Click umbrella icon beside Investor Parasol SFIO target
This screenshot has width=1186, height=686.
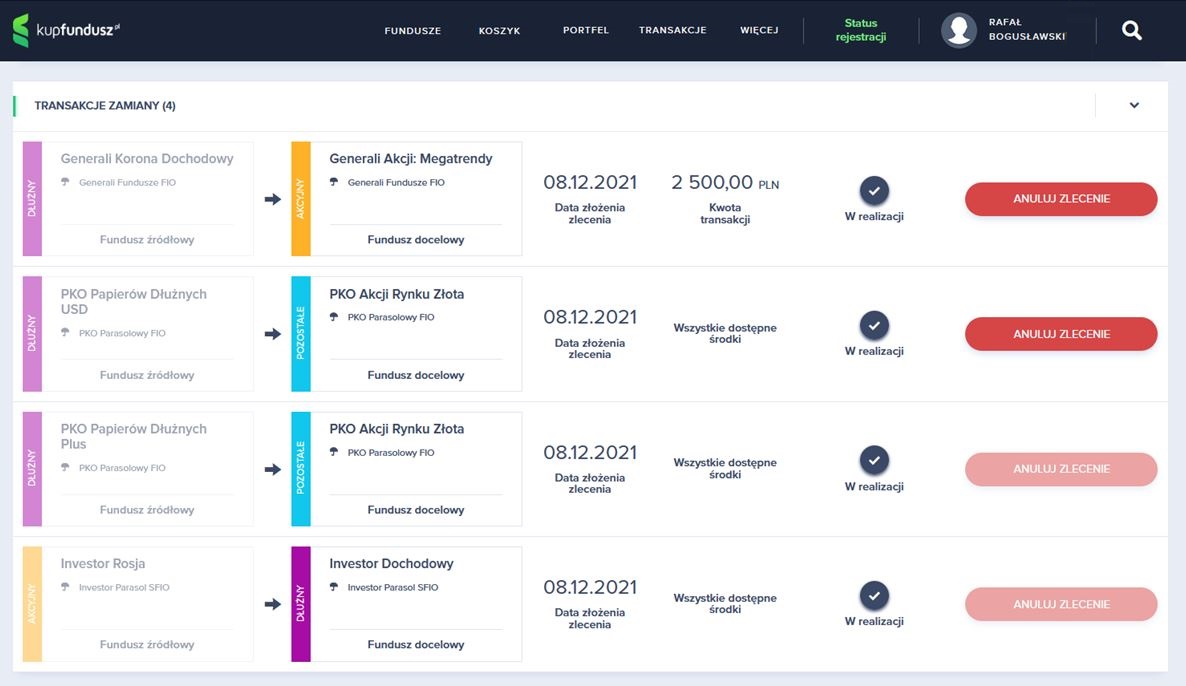pos(334,587)
